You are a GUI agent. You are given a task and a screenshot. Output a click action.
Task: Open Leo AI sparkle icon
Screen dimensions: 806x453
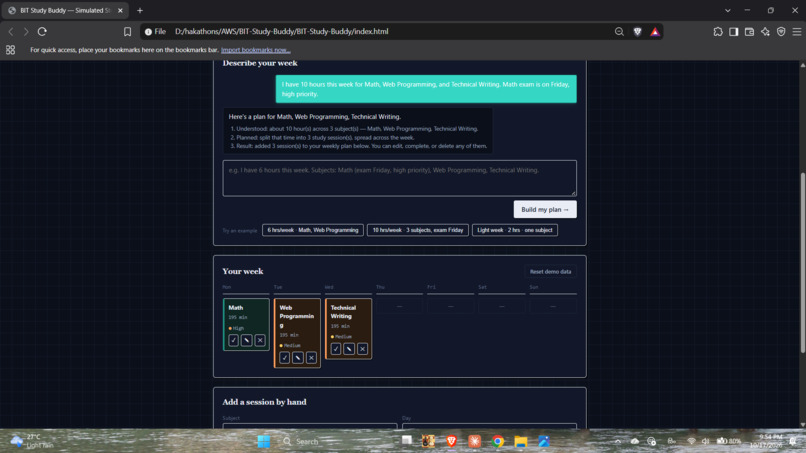pyautogui.click(x=765, y=31)
